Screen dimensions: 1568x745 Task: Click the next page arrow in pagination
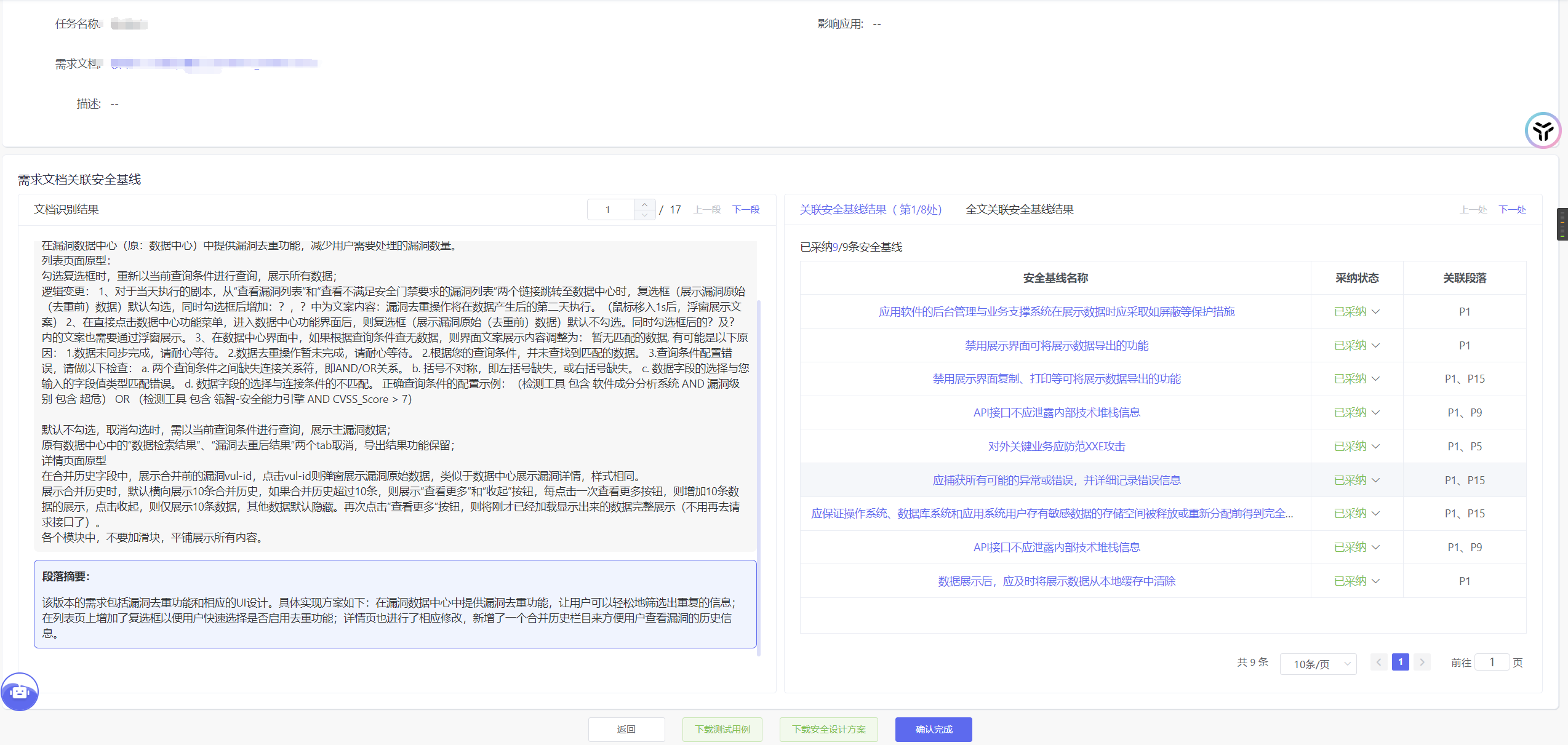[x=1422, y=663]
